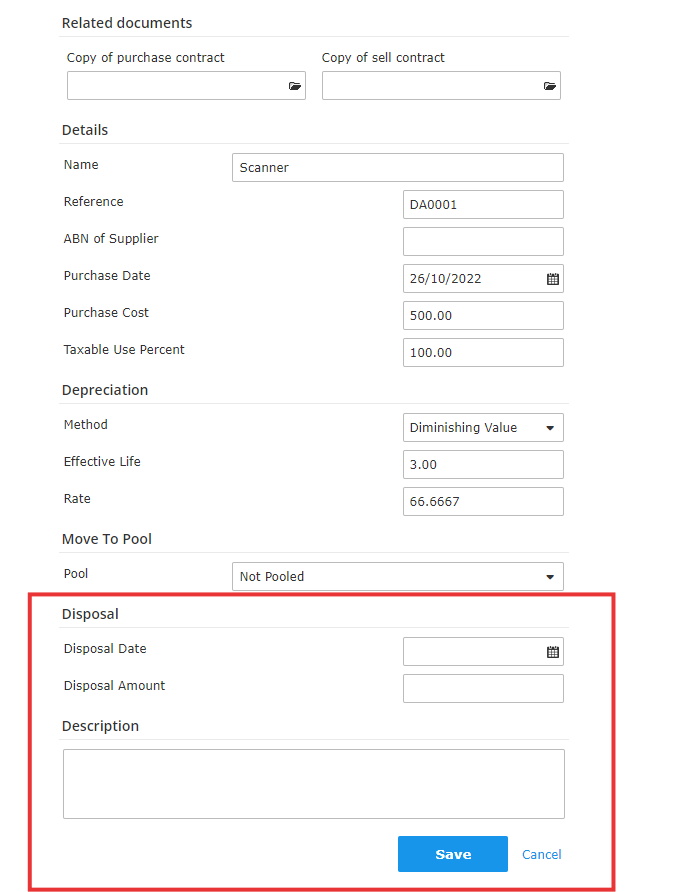Edit the Rate field 66.6667
This screenshot has height=892, width=699.
pos(483,501)
